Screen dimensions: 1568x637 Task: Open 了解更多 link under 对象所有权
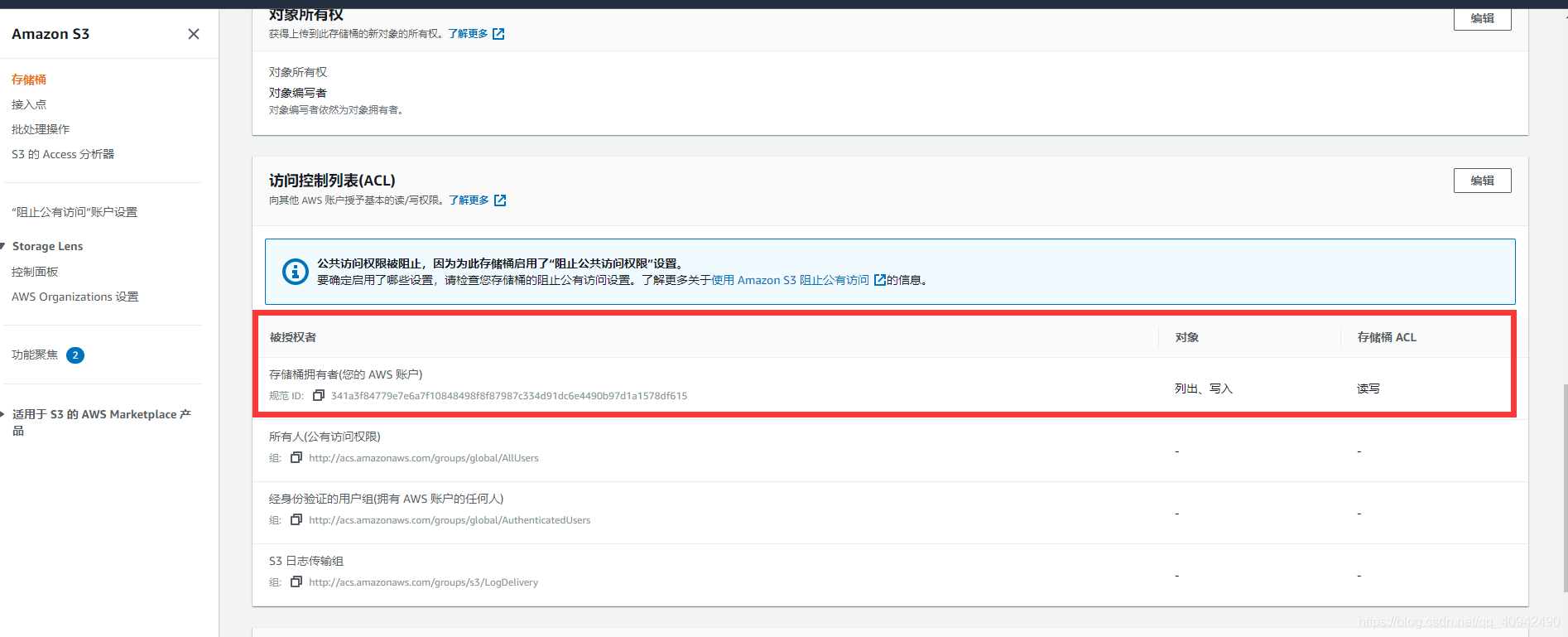pos(469,34)
